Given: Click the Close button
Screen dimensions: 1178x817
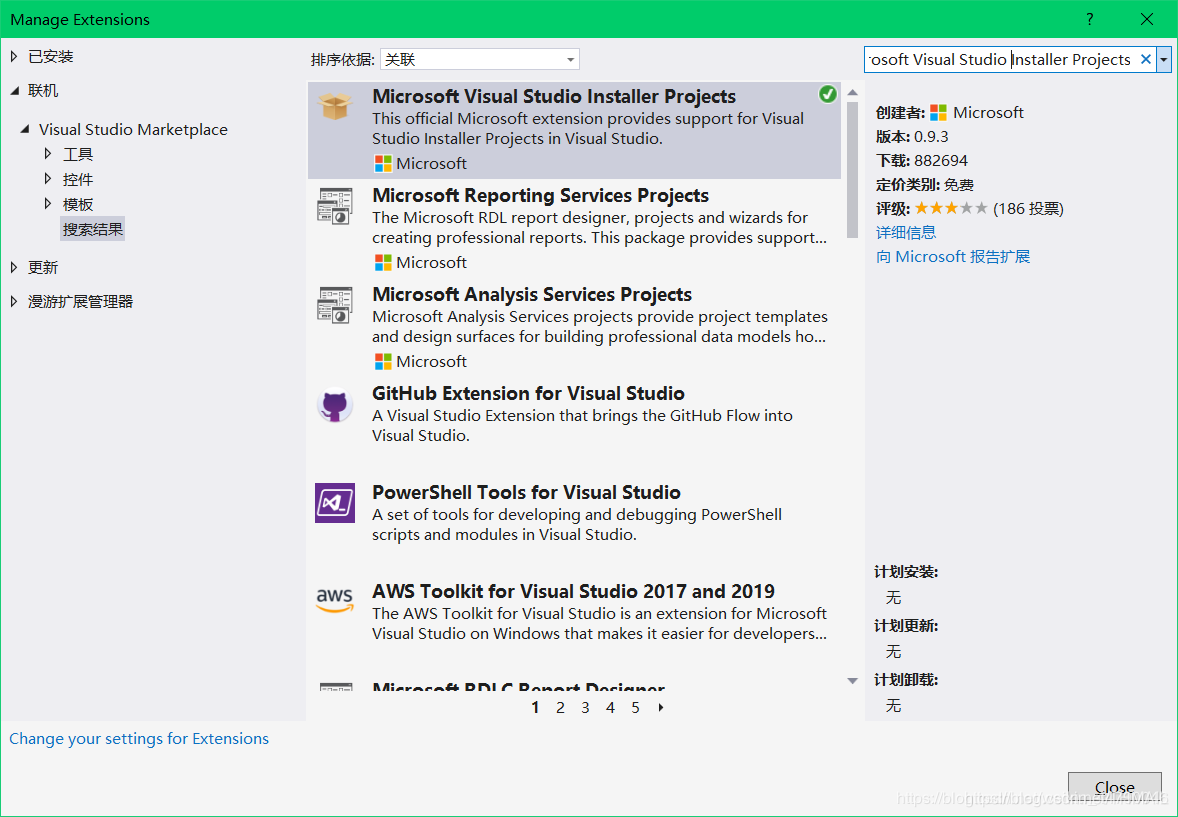Looking at the screenshot, I should coord(1115,787).
